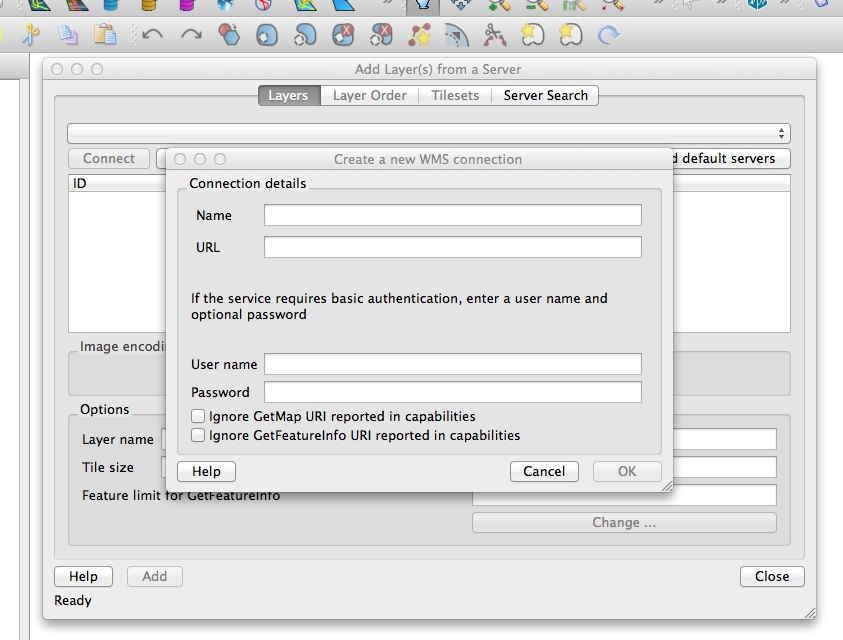The width and height of the screenshot is (843, 640).
Task: Click the ID column header
Action: tap(117, 183)
